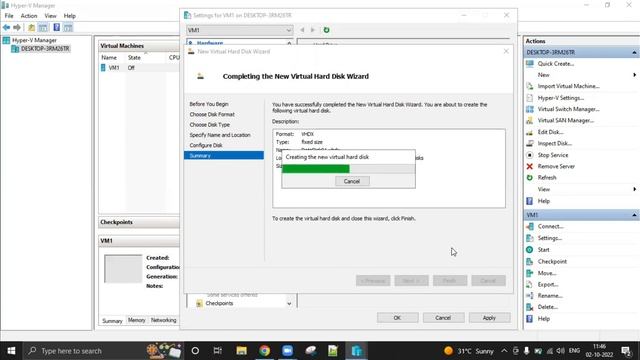Create a Checkpoint for VM1

[552, 262]
